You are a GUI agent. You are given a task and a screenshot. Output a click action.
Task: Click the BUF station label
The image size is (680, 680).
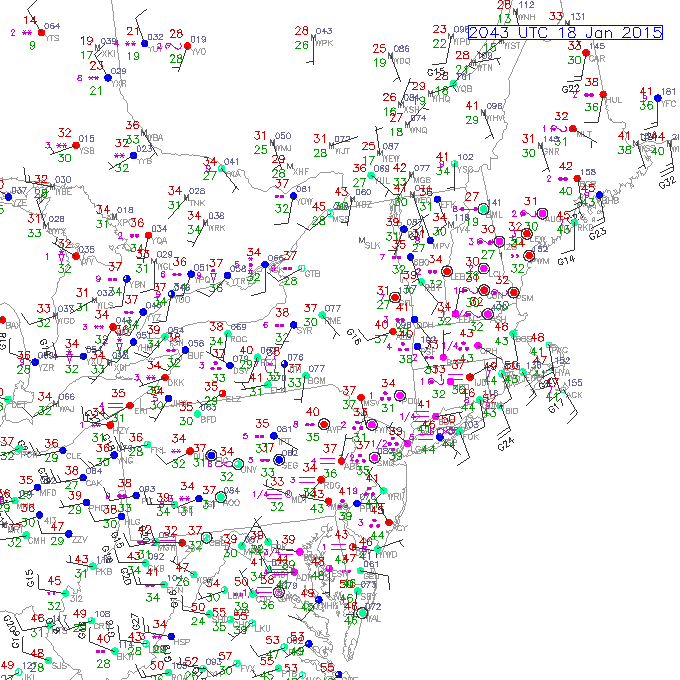pos(196,356)
